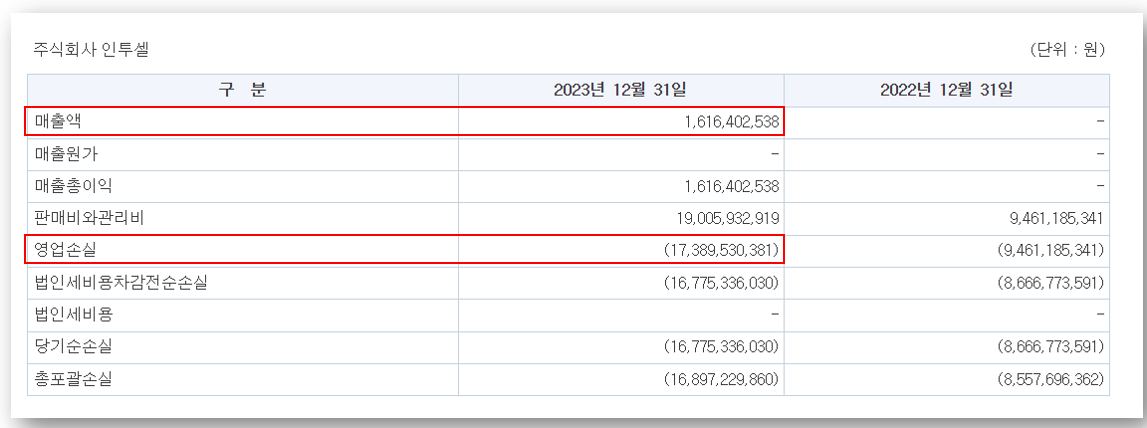Select the value (8,557,696,362)
This screenshot has width=1147, height=428.
coord(1050,380)
